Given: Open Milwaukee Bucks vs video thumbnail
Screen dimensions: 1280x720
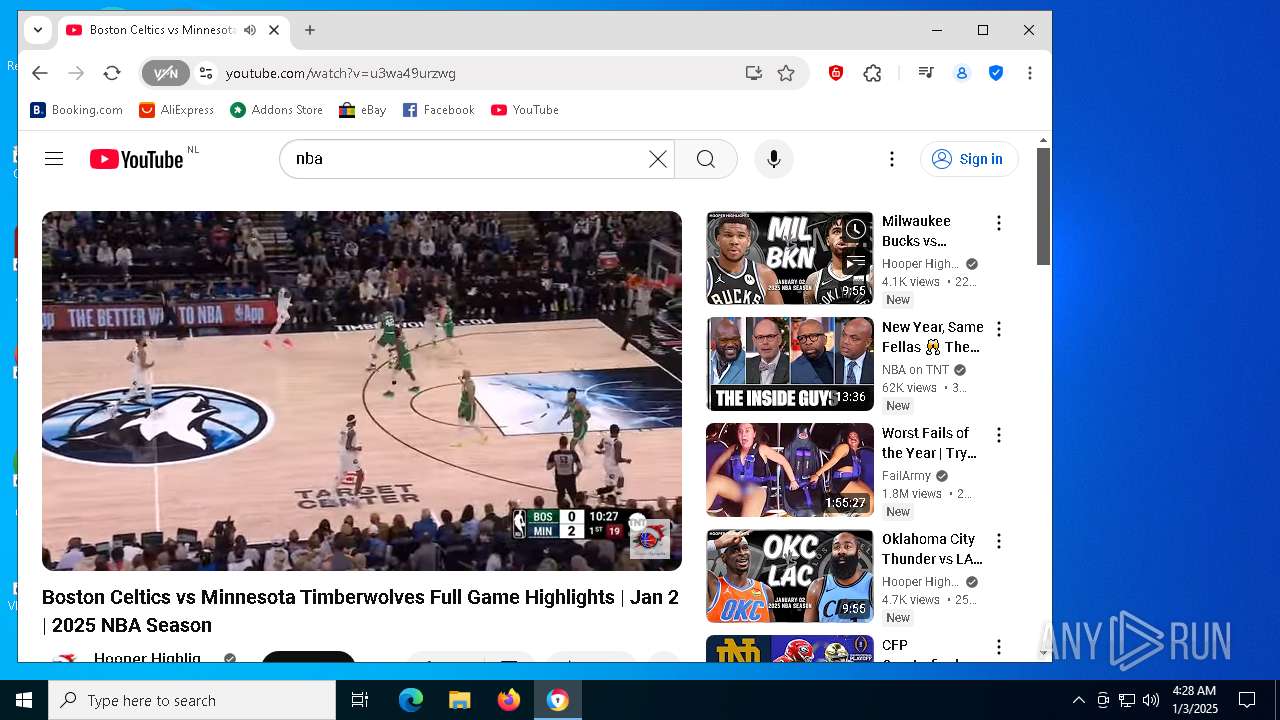Looking at the screenshot, I should pyautogui.click(x=790, y=258).
